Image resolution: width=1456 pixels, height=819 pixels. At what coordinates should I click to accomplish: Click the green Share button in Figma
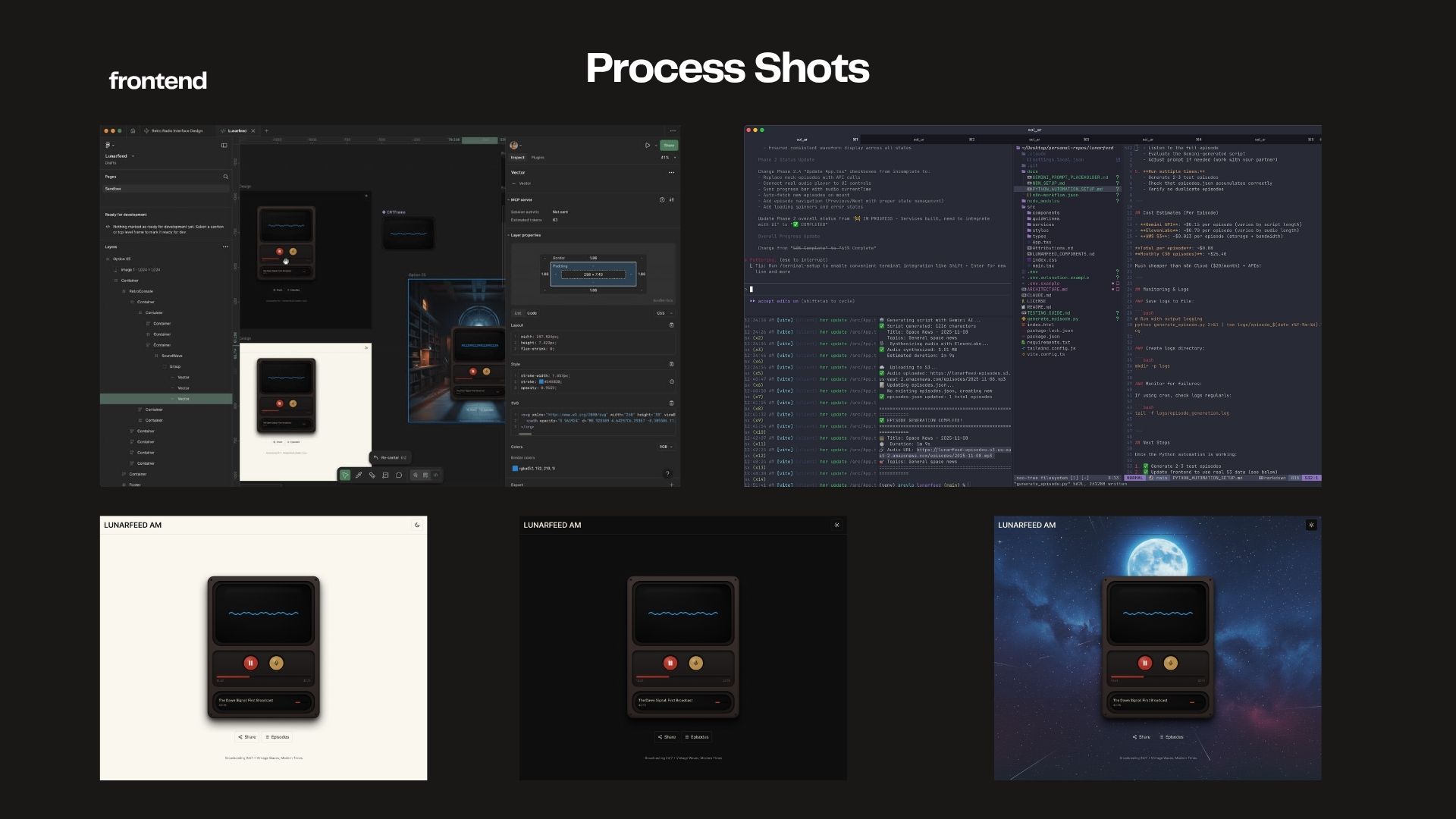(x=668, y=145)
